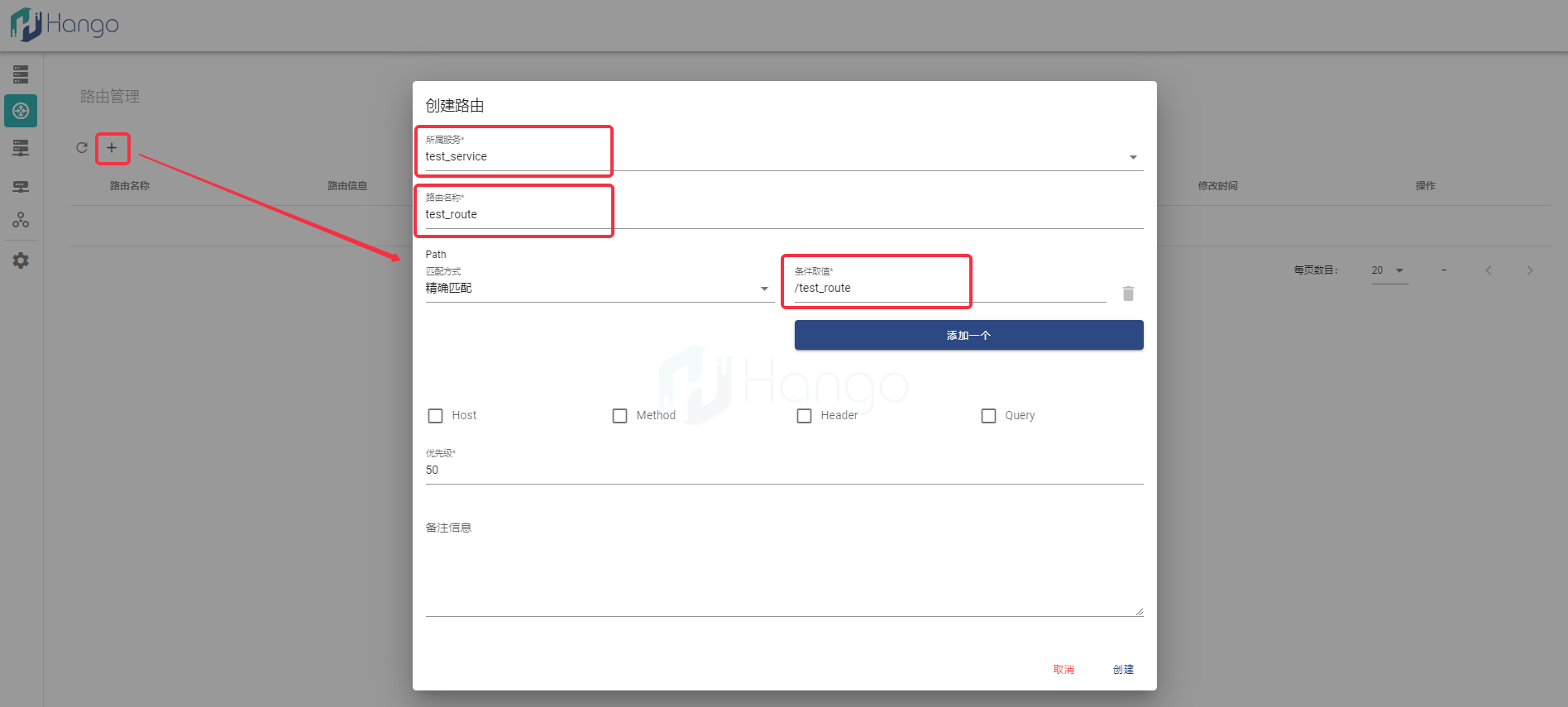1568x707 pixels.
Task: Click 取消 to cancel the dialog
Action: [1064, 670]
